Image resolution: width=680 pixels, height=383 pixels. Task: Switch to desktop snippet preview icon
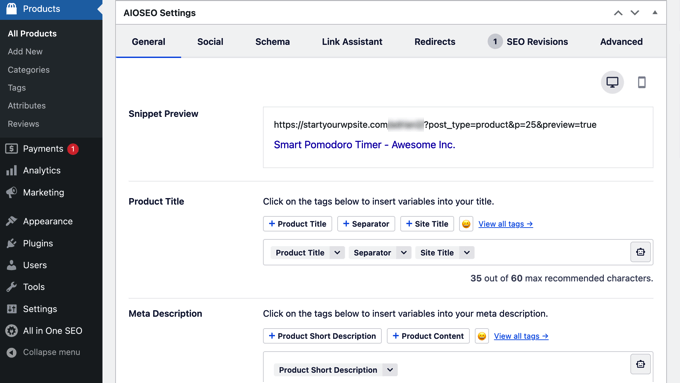612,82
